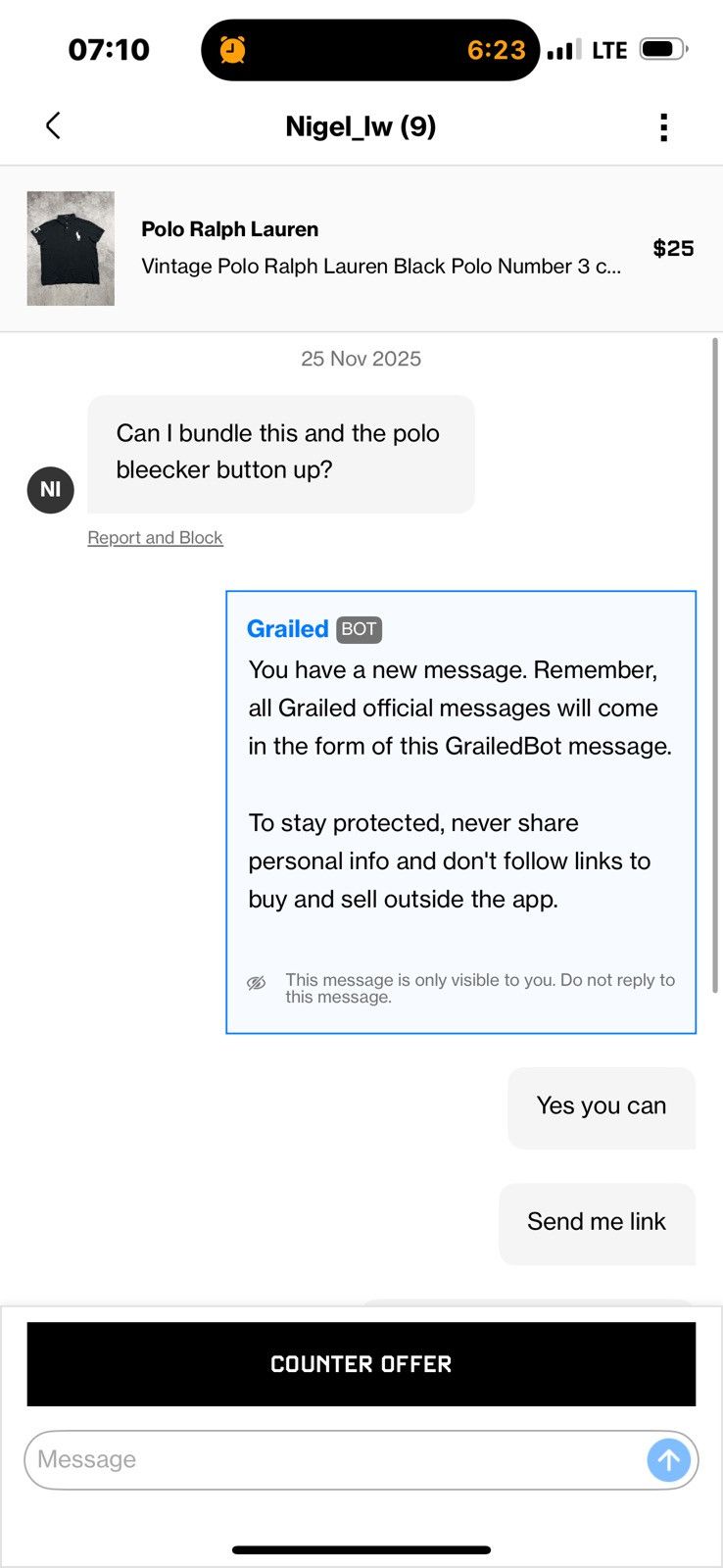Tap the Grailed name in bot message
The width and height of the screenshot is (723, 1568).
pyautogui.click(x=287, y=629)
